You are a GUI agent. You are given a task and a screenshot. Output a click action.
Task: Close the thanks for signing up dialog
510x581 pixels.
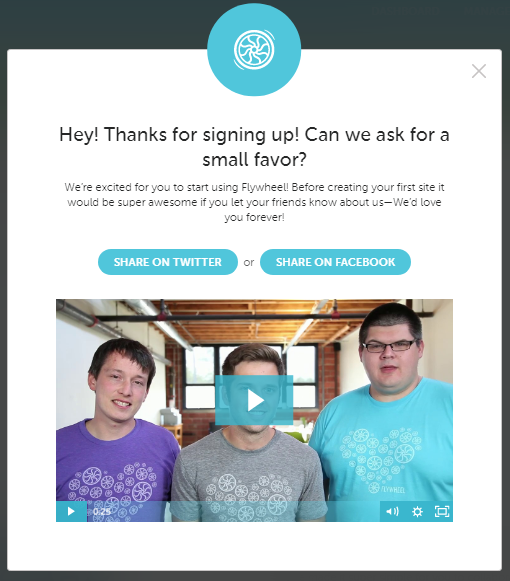tap(479, 71)
